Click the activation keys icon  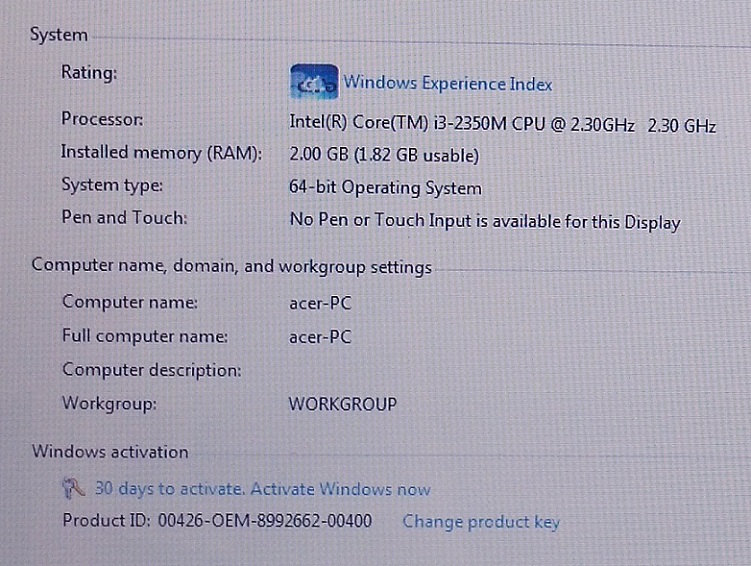coord(74,488)
